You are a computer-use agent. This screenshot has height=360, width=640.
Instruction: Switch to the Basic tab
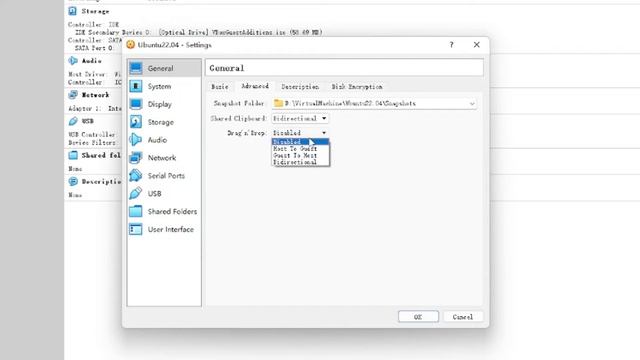(x=220, y=87)
